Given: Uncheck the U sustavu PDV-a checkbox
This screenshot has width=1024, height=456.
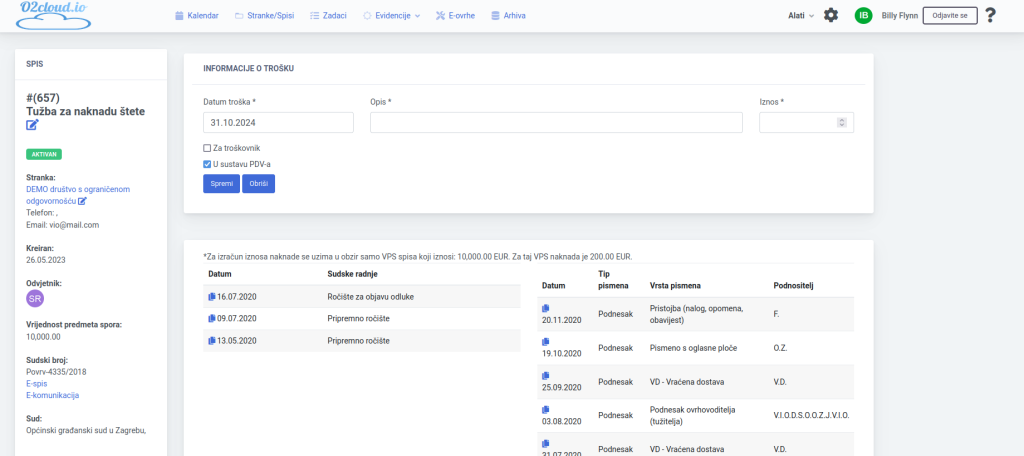Looking at the screenshot, I should click(x=207, y=164).
